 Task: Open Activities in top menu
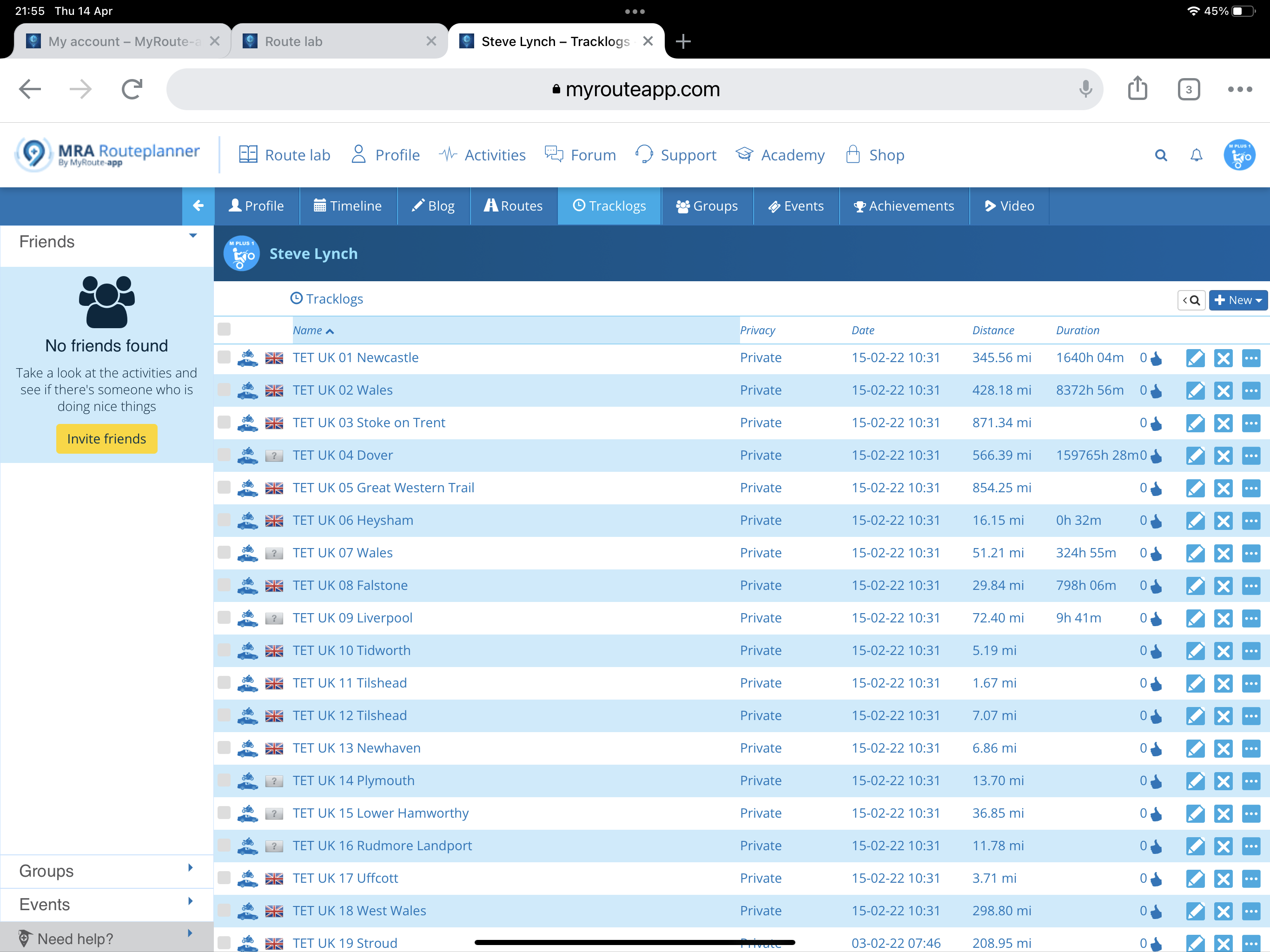click(482, 155)
